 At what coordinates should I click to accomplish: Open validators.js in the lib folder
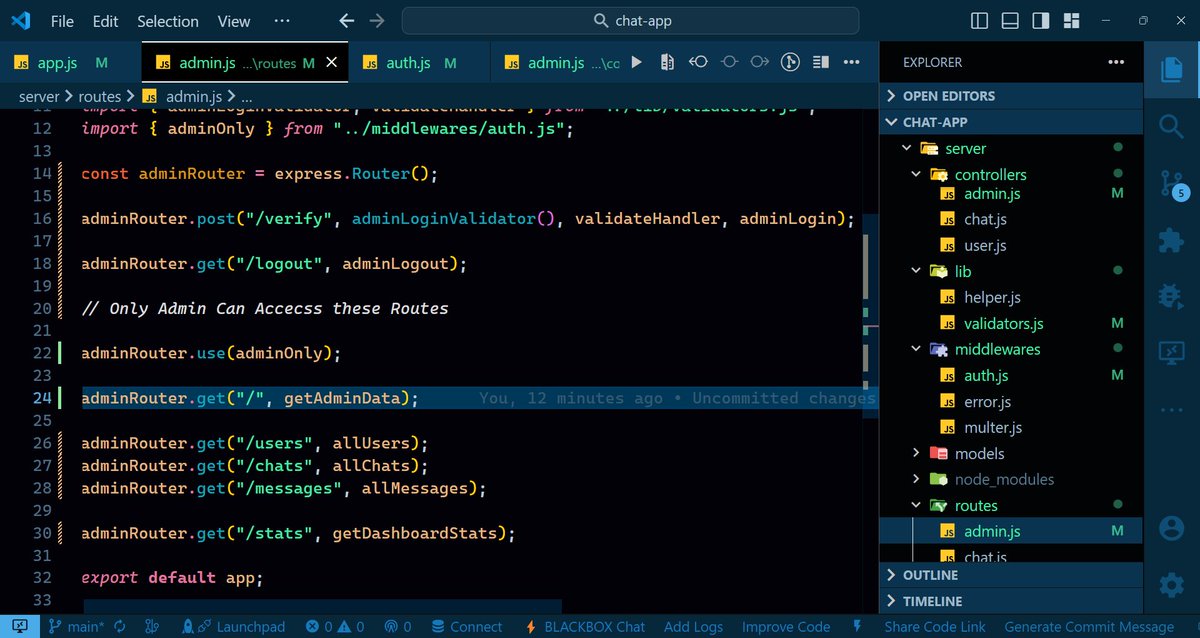pyautogui.click(x=1004, y=323)
